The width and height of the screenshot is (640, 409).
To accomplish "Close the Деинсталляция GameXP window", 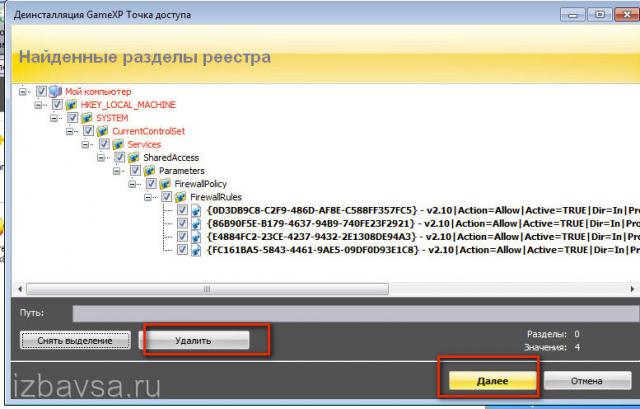I will [x=627, y=15].
